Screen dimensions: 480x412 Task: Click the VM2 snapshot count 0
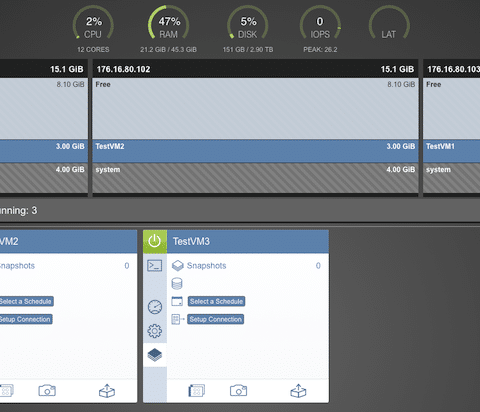click(x=127, y=266)
